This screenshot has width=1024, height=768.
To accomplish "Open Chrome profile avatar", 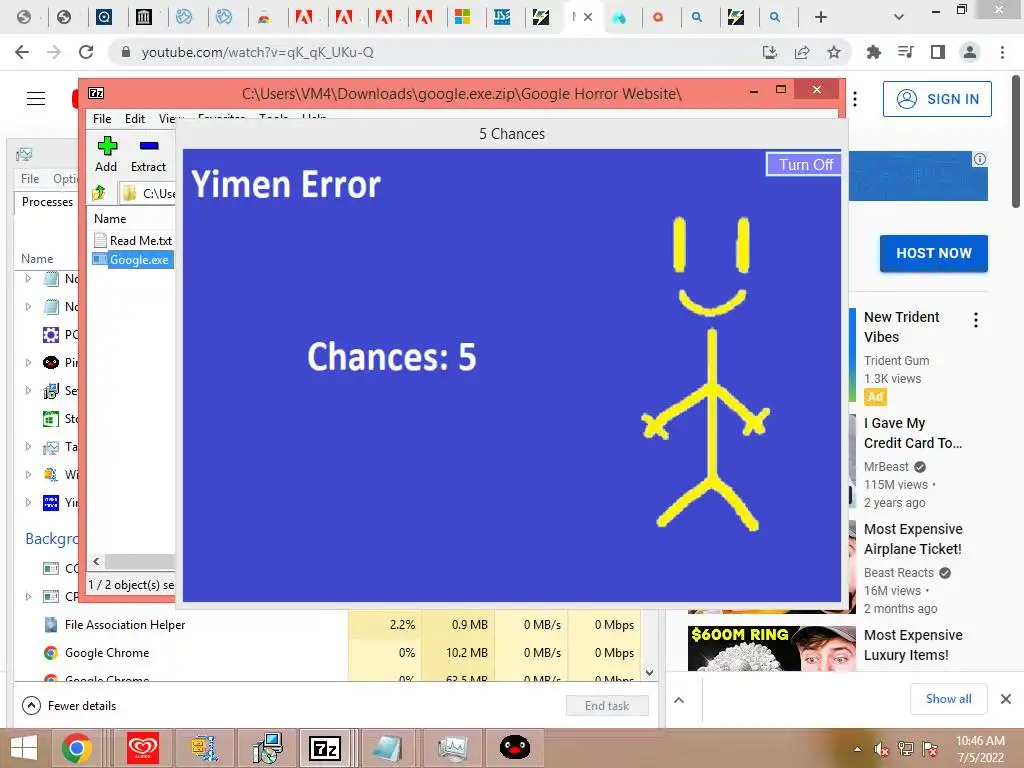I will (x=970, y=52).
